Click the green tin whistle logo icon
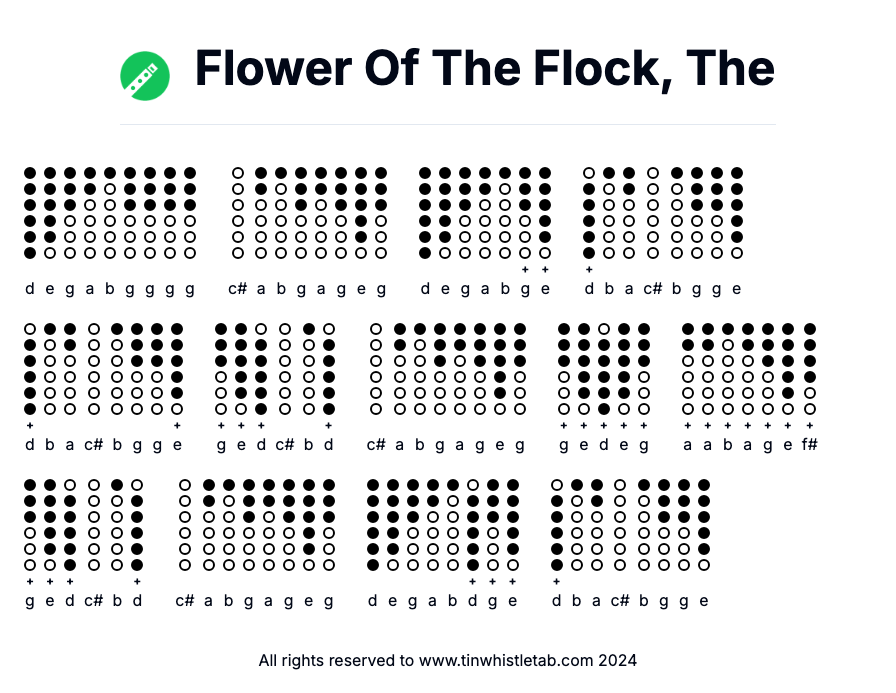The height and width of the screenshot is (693, 896). [145, 76]
